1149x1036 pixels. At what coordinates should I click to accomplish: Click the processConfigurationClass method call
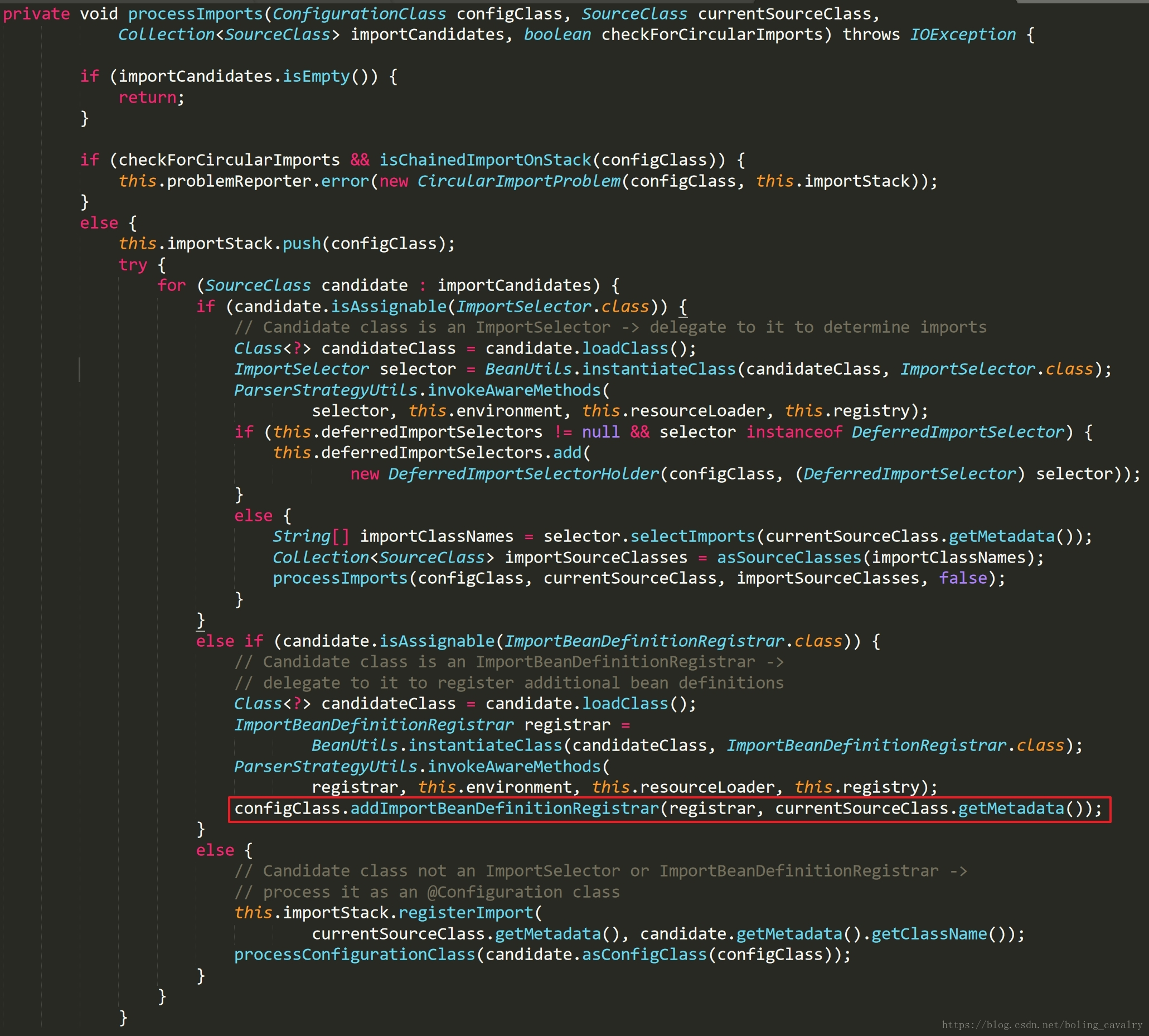[355, 955]
